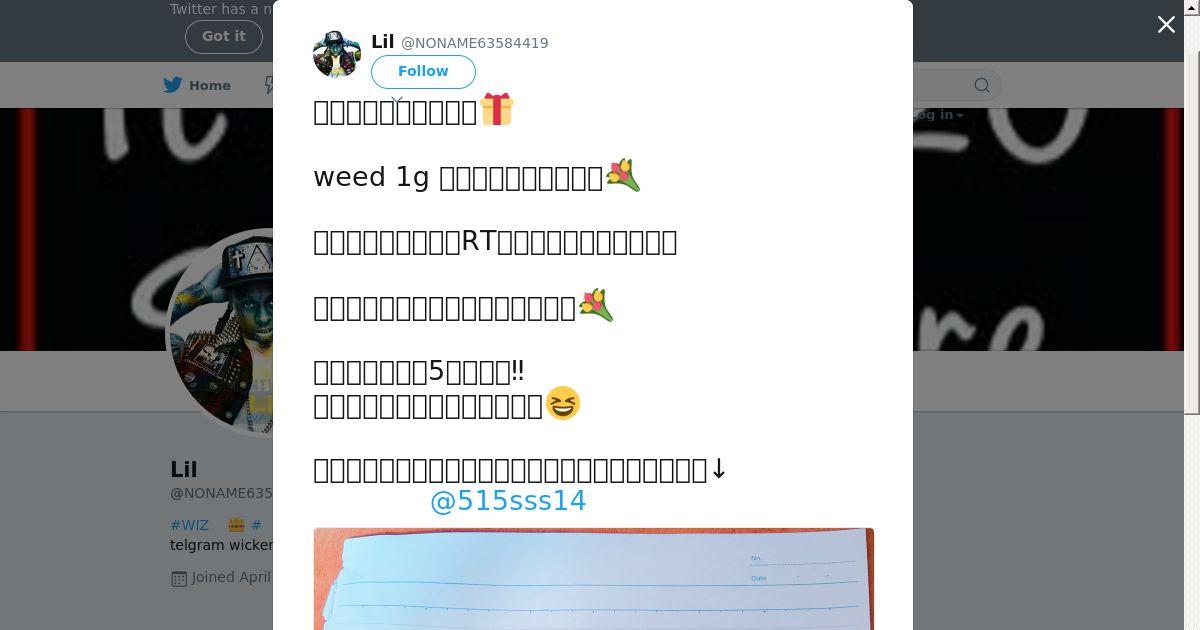This screenshot has height=630, width=1200.
Task: Click the search magnifier icon
Action: click(x=982, y=85)
